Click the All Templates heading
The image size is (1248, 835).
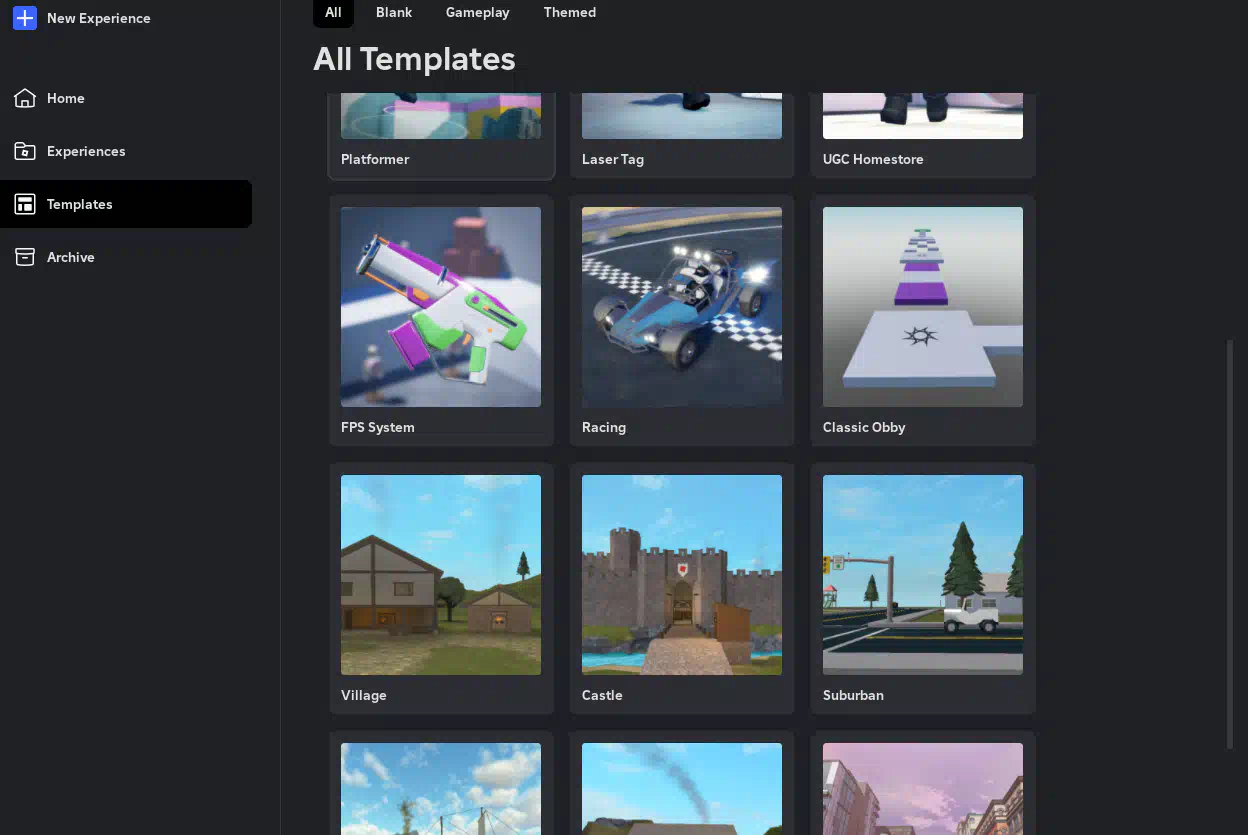point(414,59)
